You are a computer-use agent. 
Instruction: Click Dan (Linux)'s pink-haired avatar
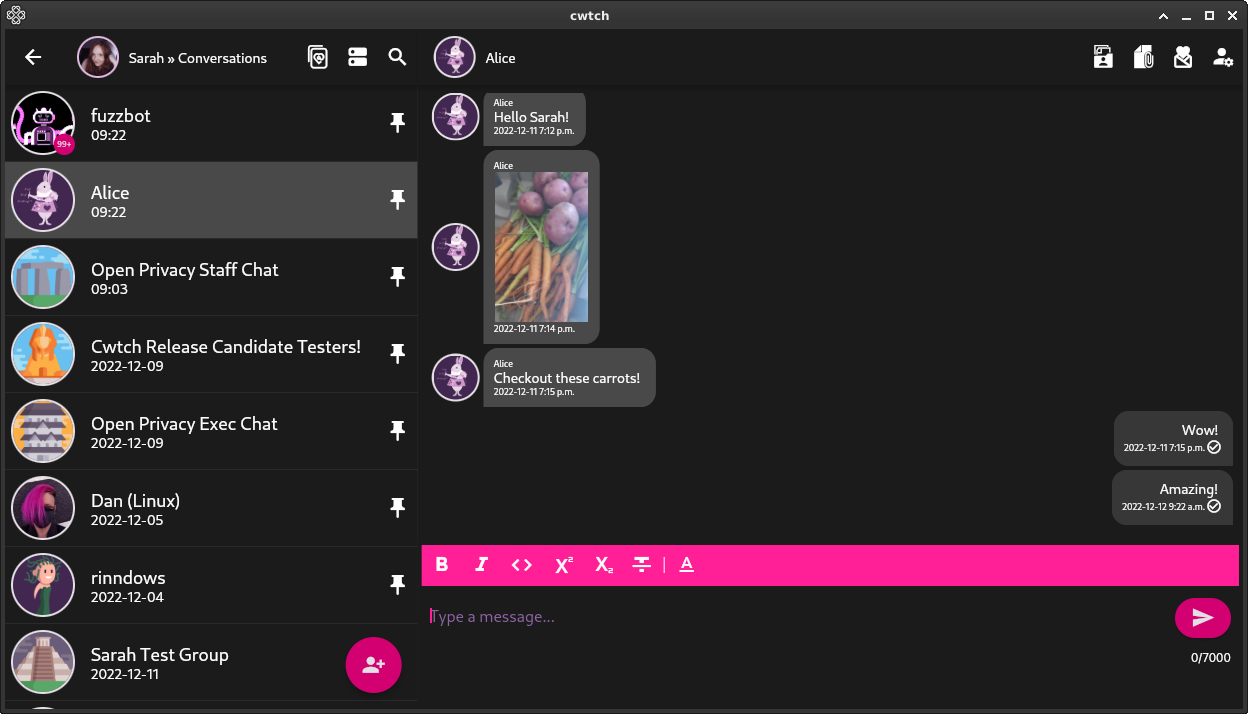(x=43, y=508)
